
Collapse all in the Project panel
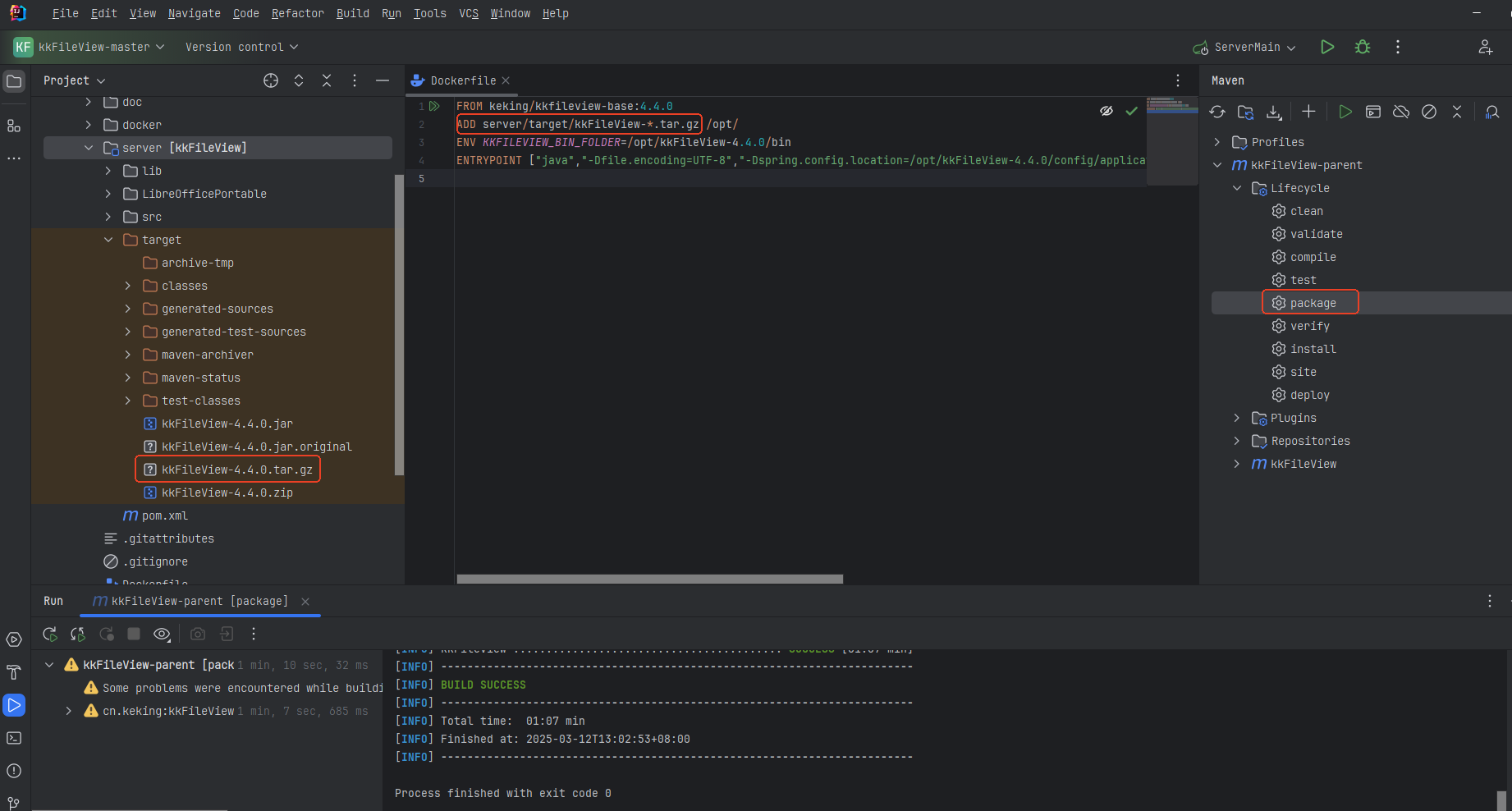327,80
